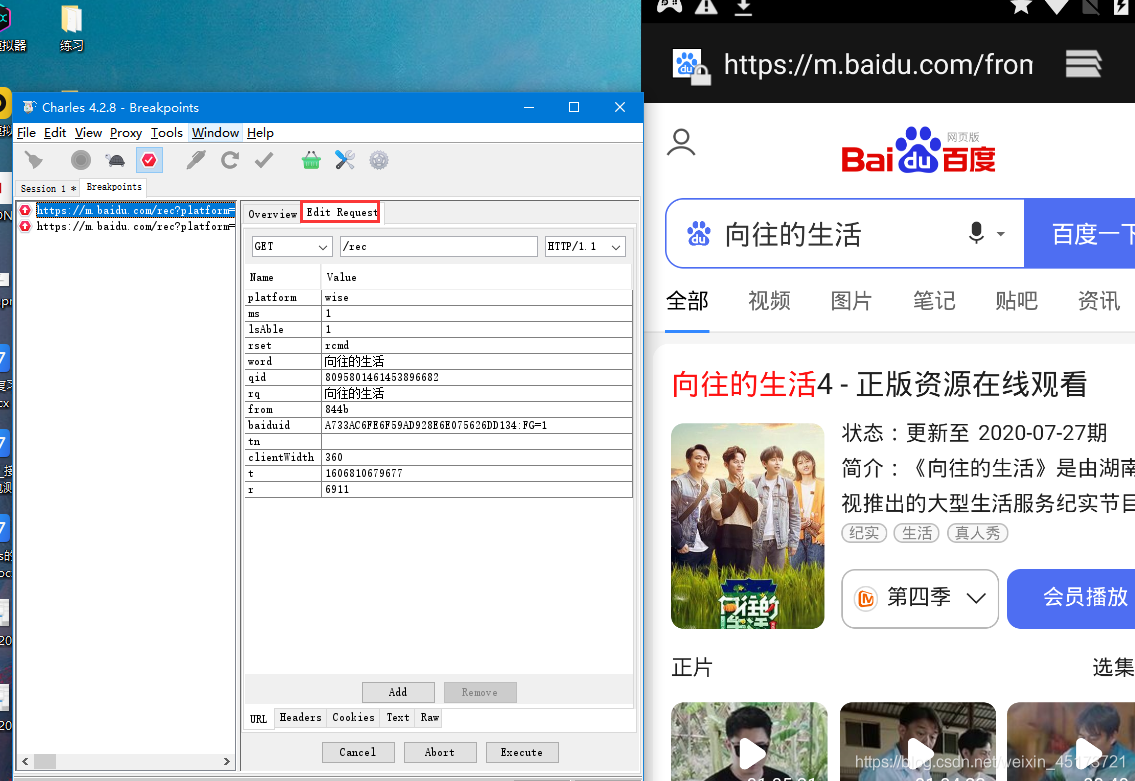This screenshot has width=1135, height=781.
Task: Open the 向往的生活4 result title link
Action: click(879, 384)
